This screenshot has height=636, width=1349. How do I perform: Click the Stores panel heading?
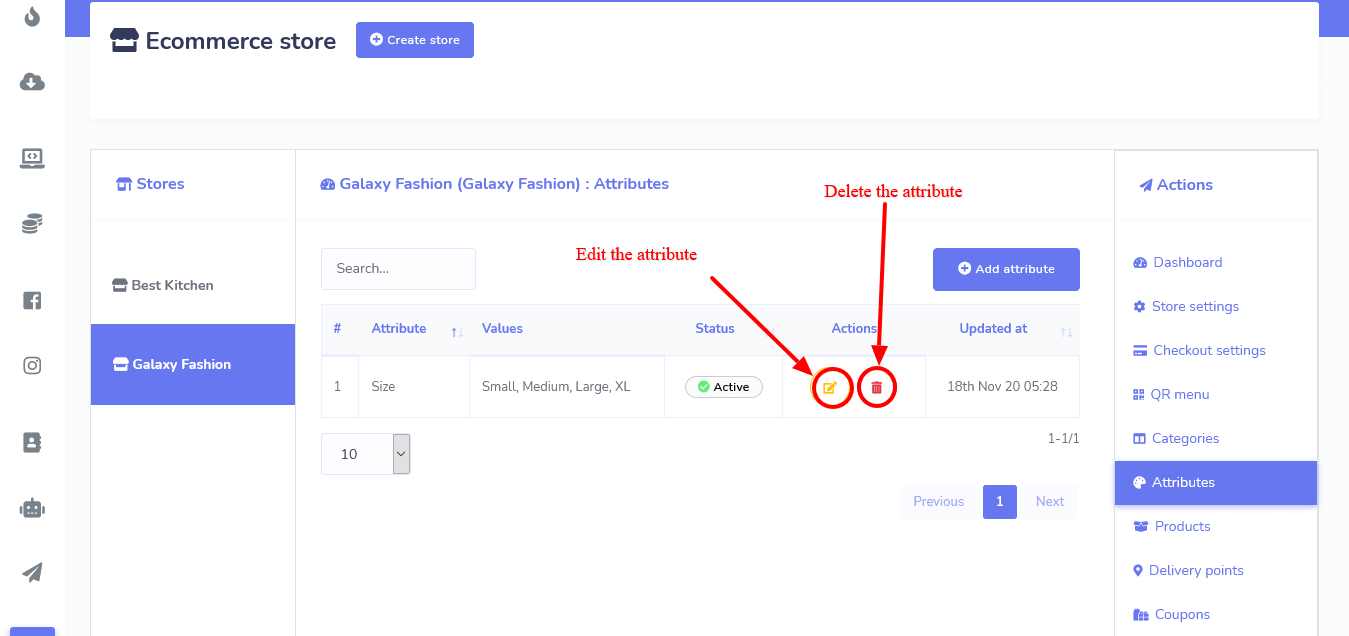click(x=151, y=184)
